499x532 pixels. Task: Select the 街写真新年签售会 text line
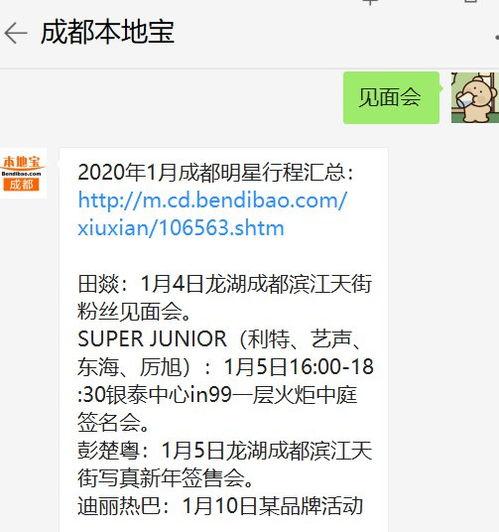[x=166, y=478]
